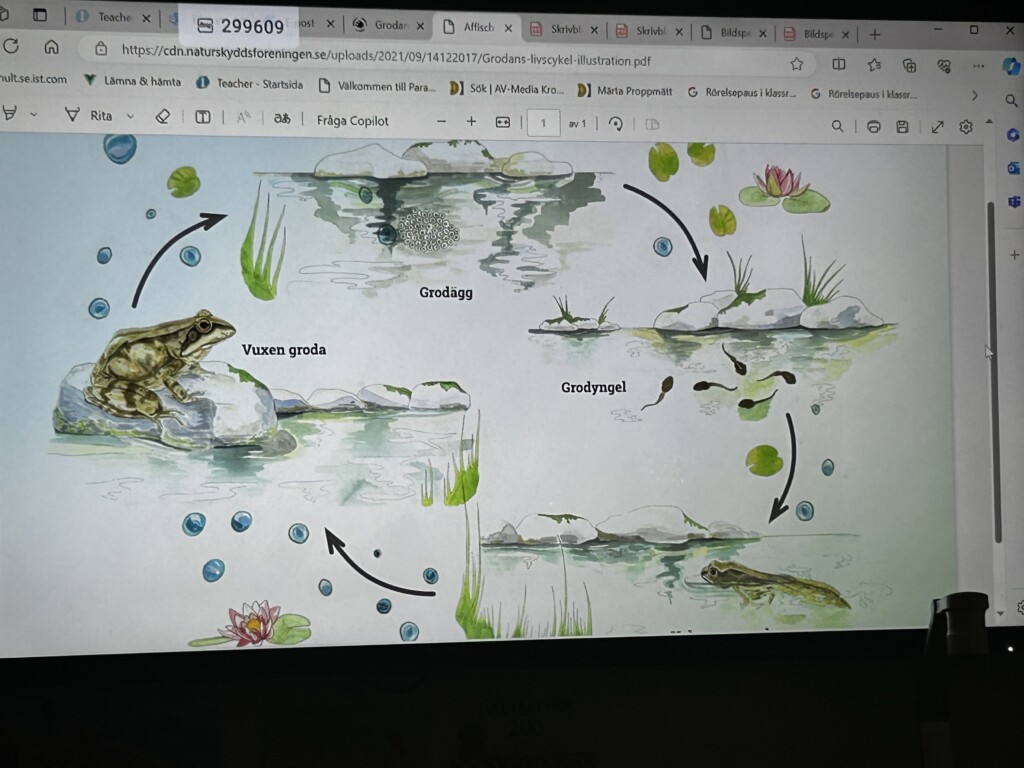The width and height of the screenshot is (1024, 768).
Task: Open Lämna & hämta bookmark
Action: click(x=133, y=81)
